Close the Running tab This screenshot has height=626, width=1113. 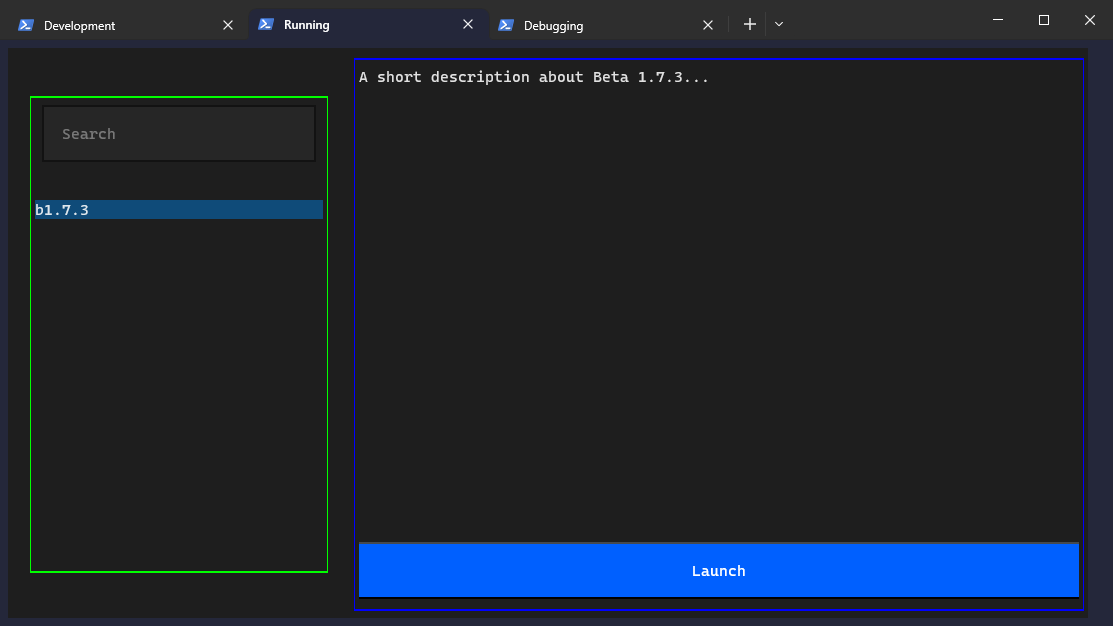point(468,24)
